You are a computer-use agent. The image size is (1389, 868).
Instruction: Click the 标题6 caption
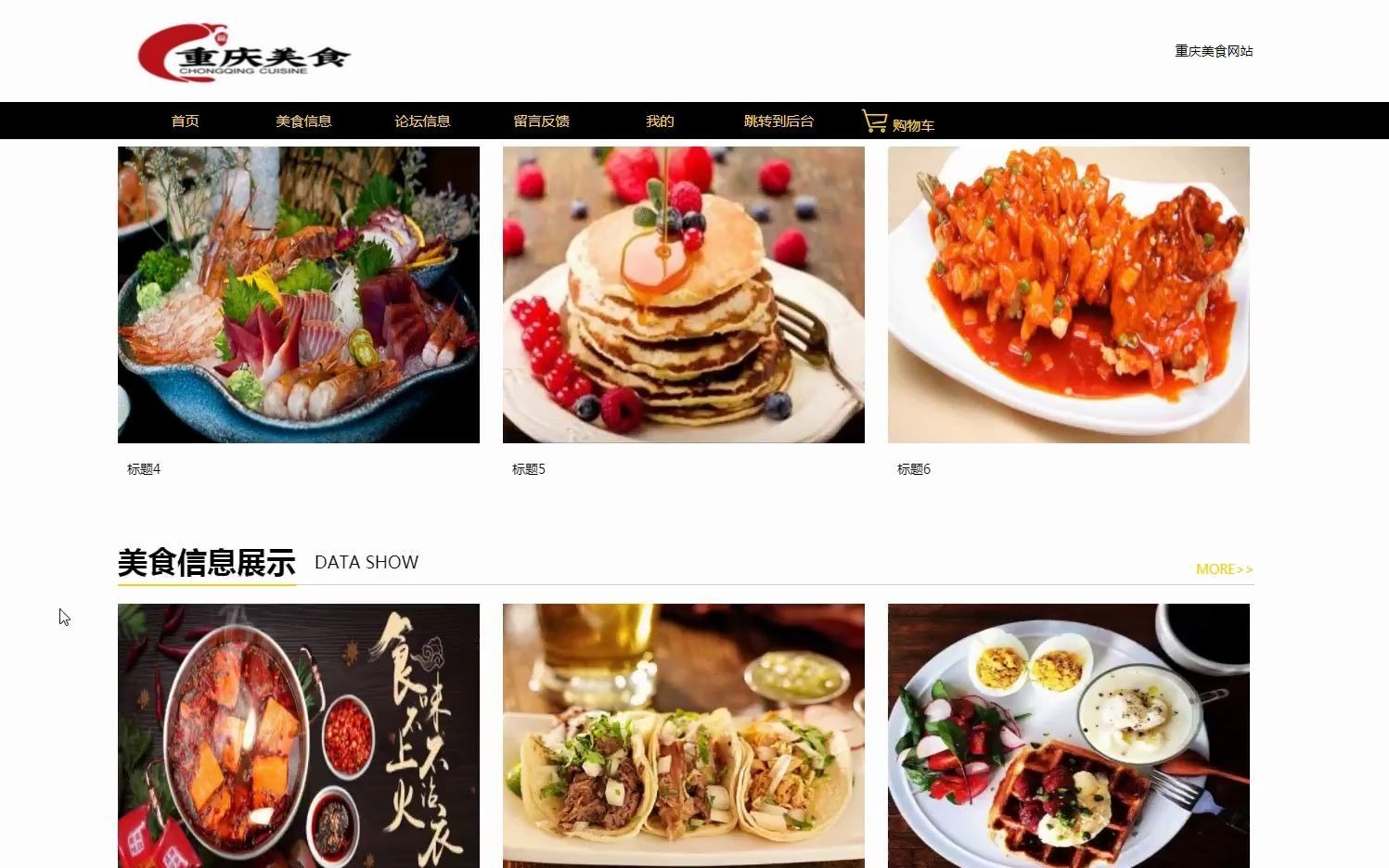[914, 469]
